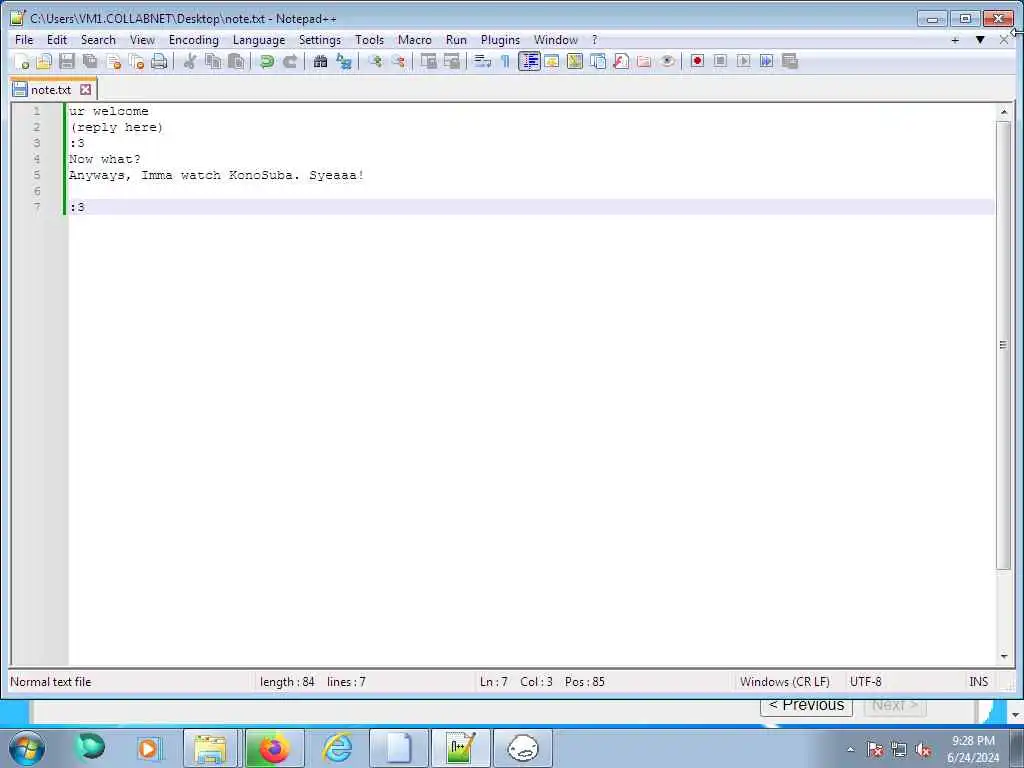Open the Windows Start menu
This screenshot has width=1024, height=768.
click(27, 748)
